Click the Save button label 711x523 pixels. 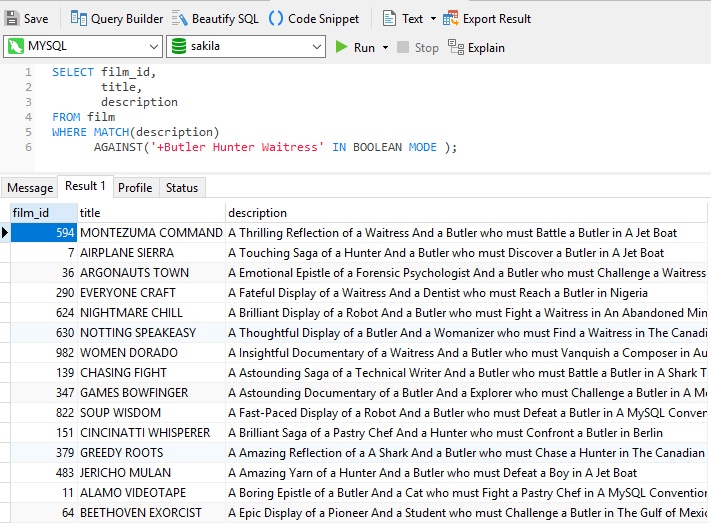(36, 19)
